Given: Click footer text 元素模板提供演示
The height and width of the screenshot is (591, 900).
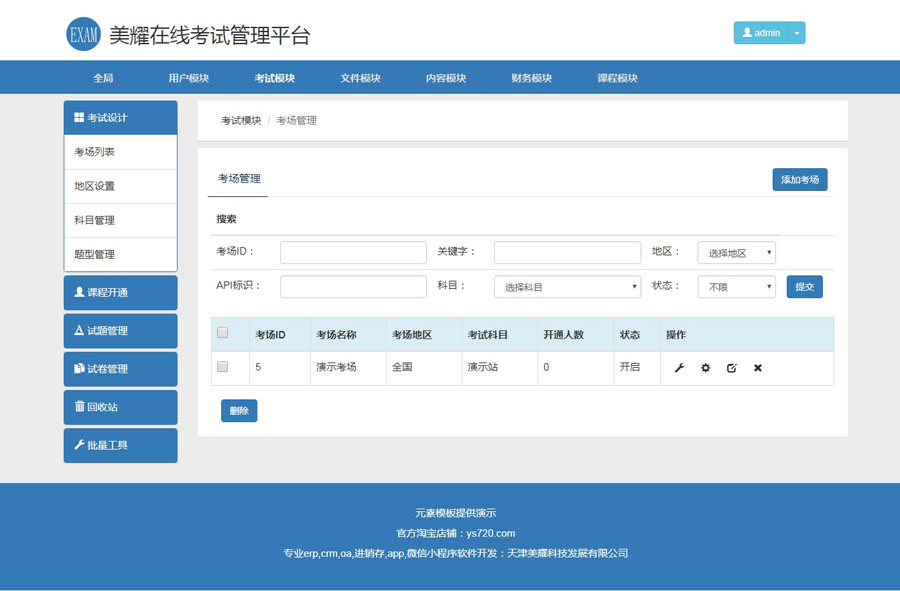Looking at the screenshot, I should pos(456,513).
